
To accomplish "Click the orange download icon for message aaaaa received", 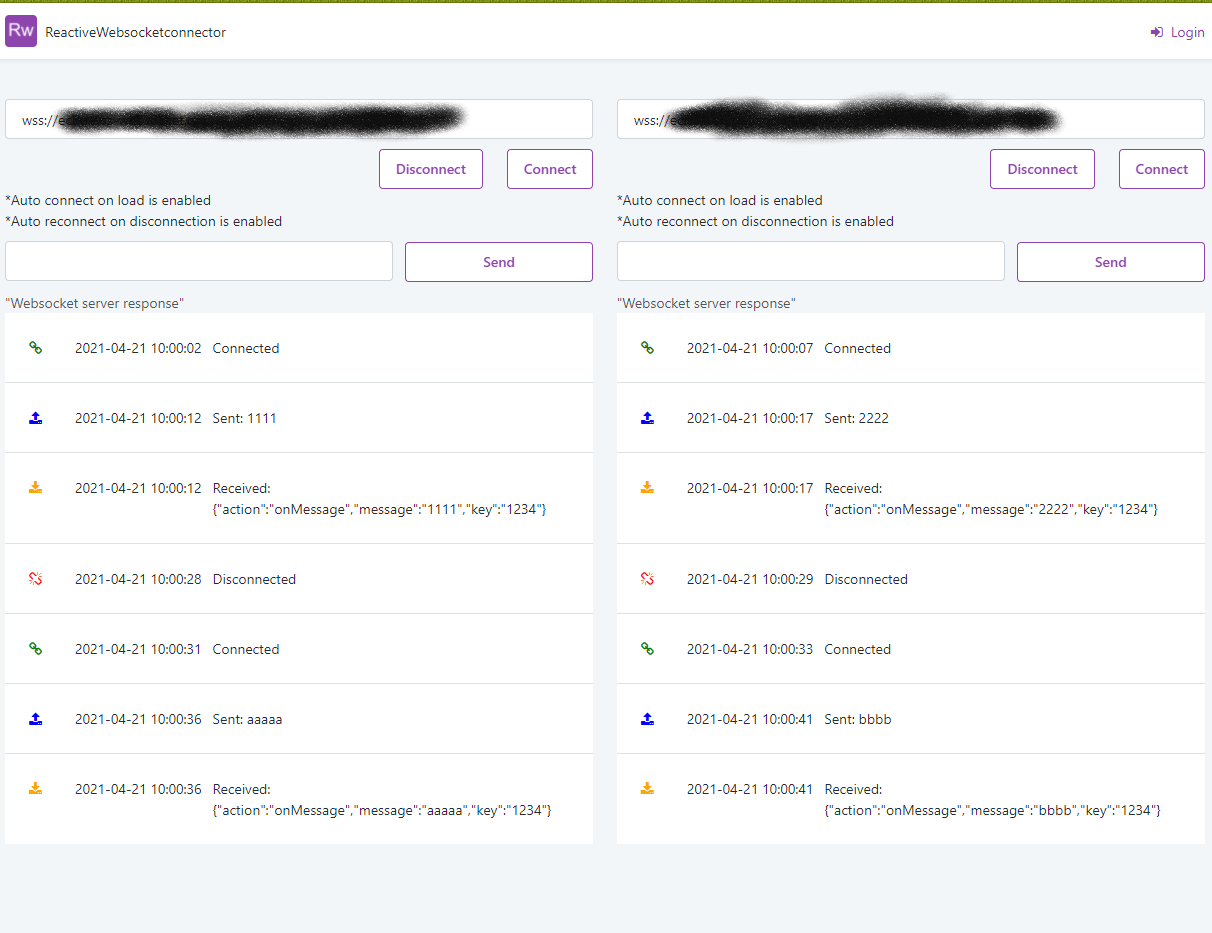I will pos(35,789).
